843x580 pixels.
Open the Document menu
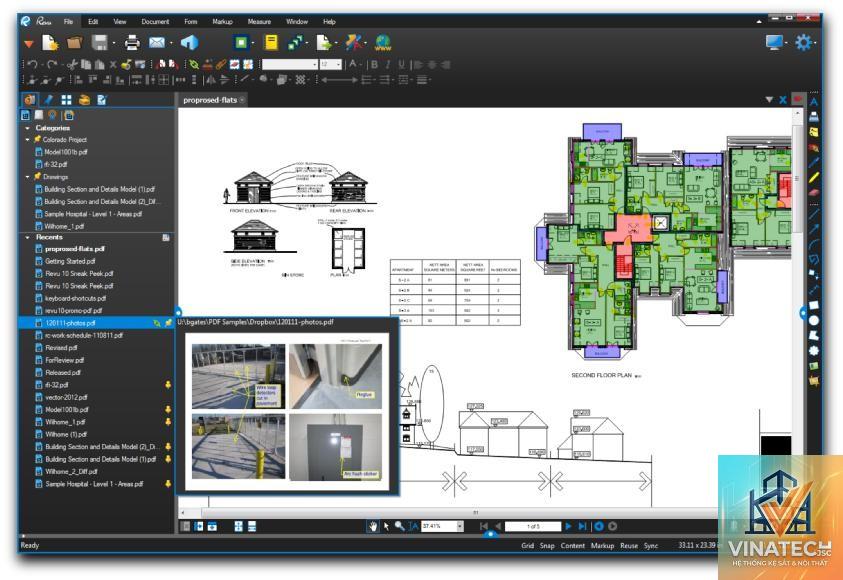click(155, 22)
